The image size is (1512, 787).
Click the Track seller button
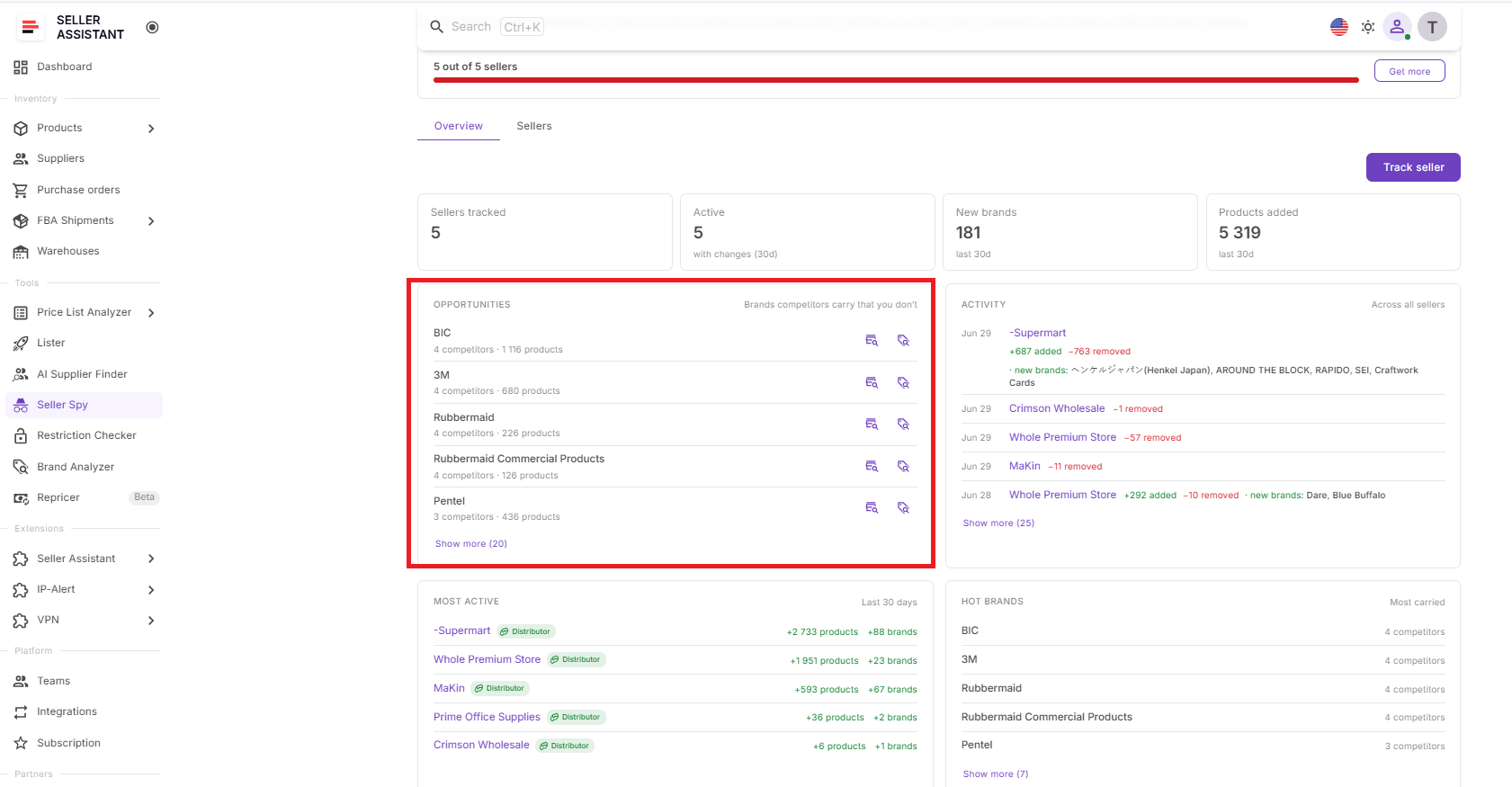(x=1413, y=167)
